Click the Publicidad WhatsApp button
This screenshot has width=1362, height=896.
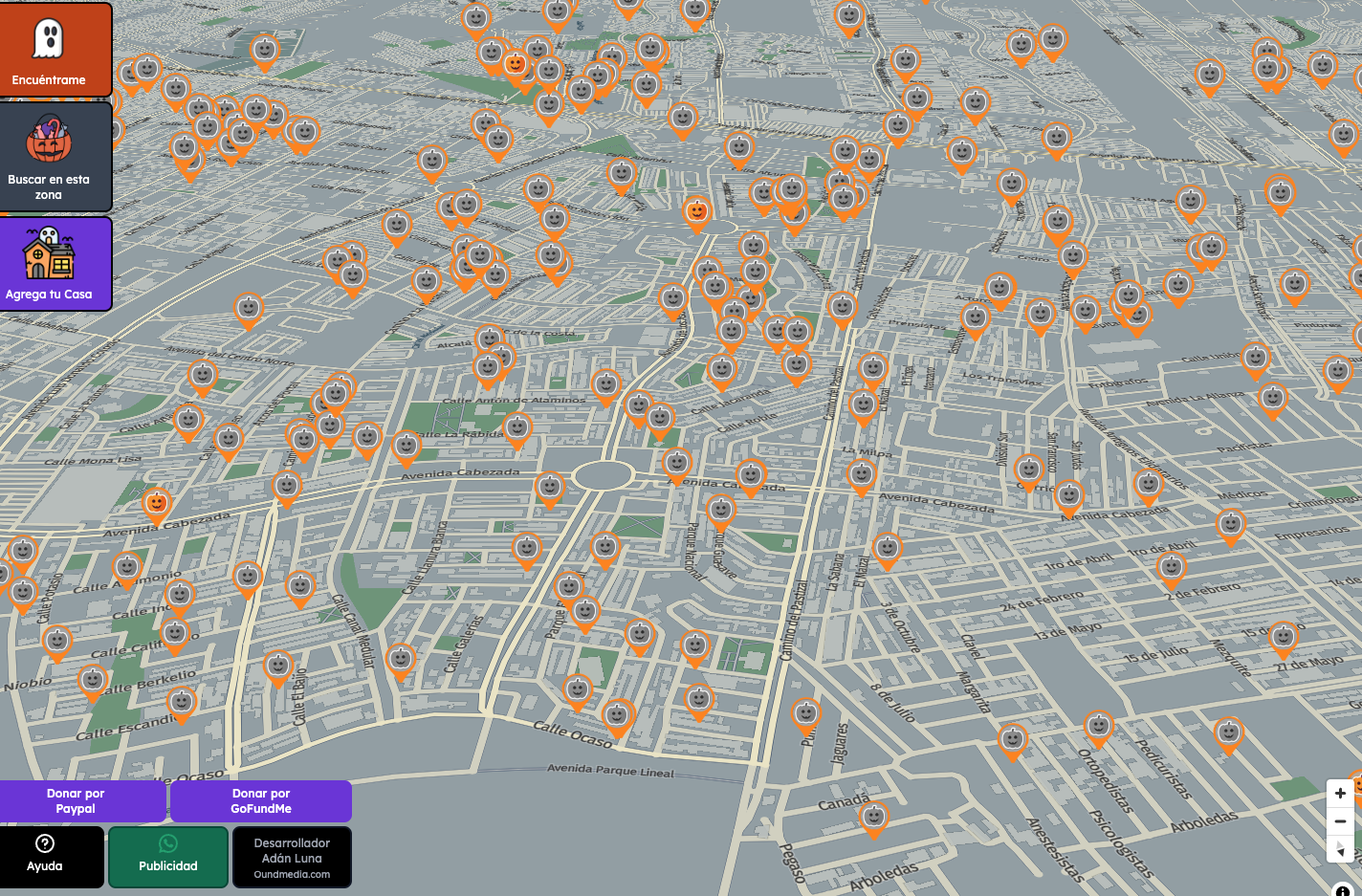(168, 857)
